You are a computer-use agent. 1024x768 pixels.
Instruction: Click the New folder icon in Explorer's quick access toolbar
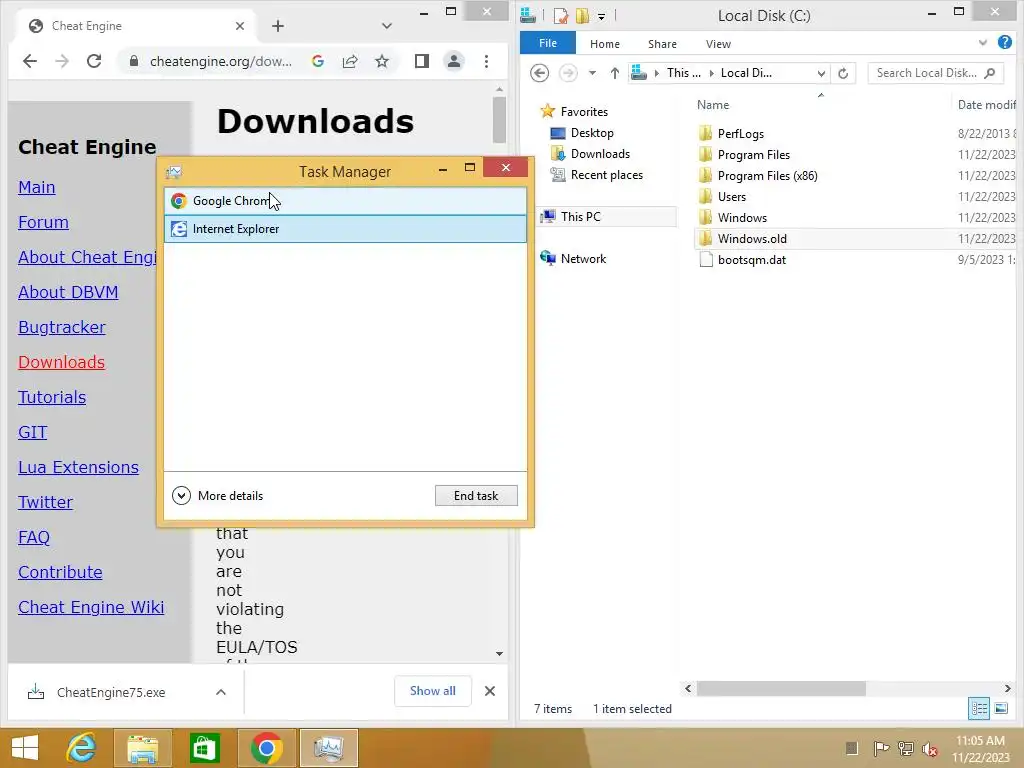coord(582,15)
